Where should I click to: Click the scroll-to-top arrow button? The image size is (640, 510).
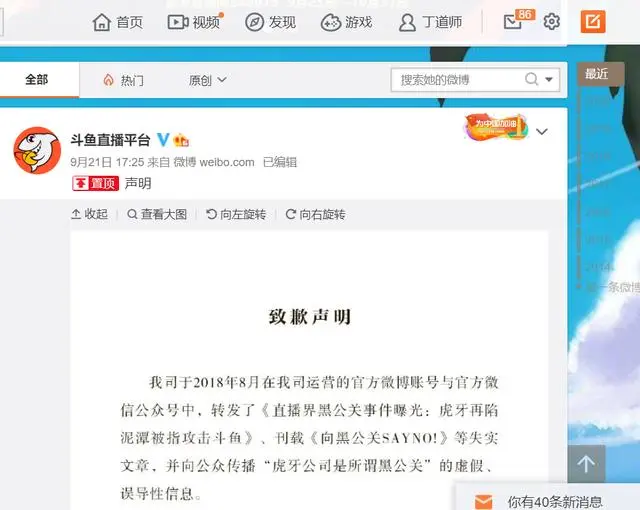(586, 464)
